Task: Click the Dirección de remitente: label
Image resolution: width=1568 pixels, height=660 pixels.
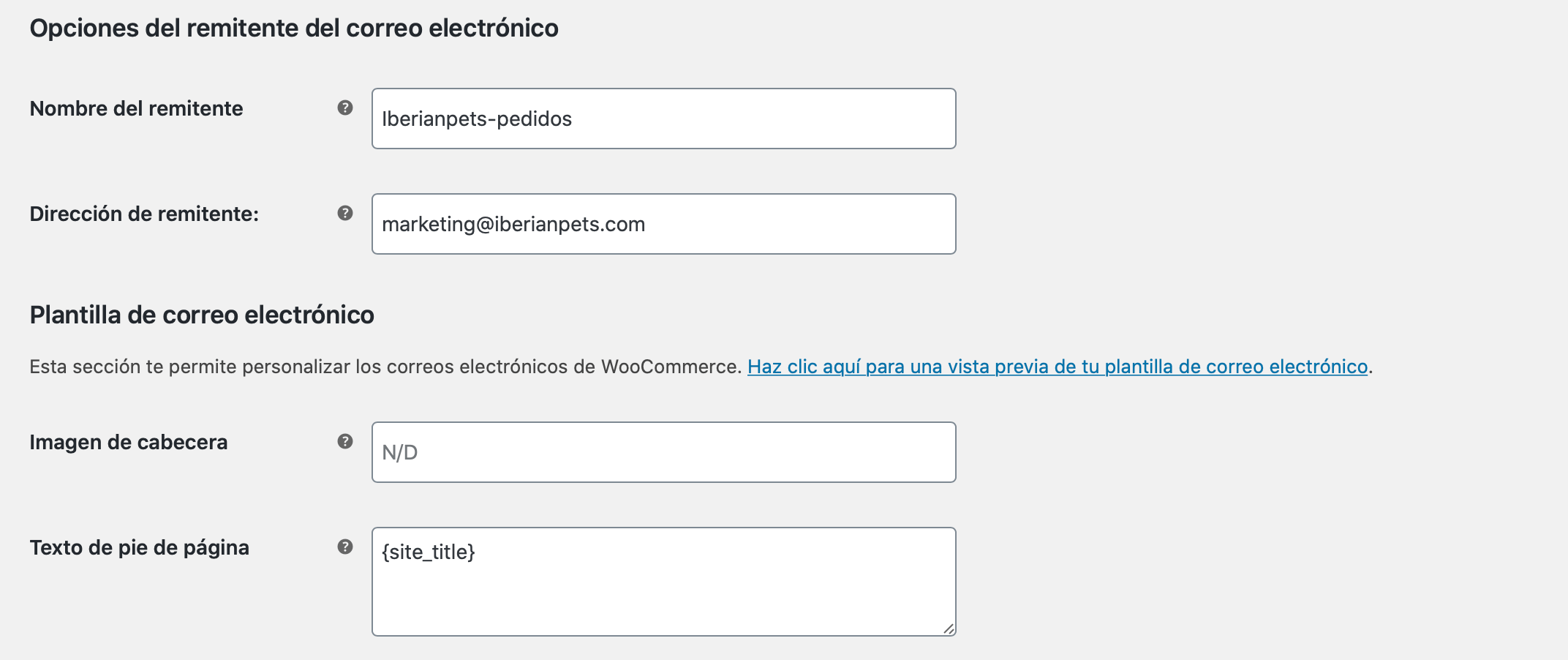Action: (144, 214)
